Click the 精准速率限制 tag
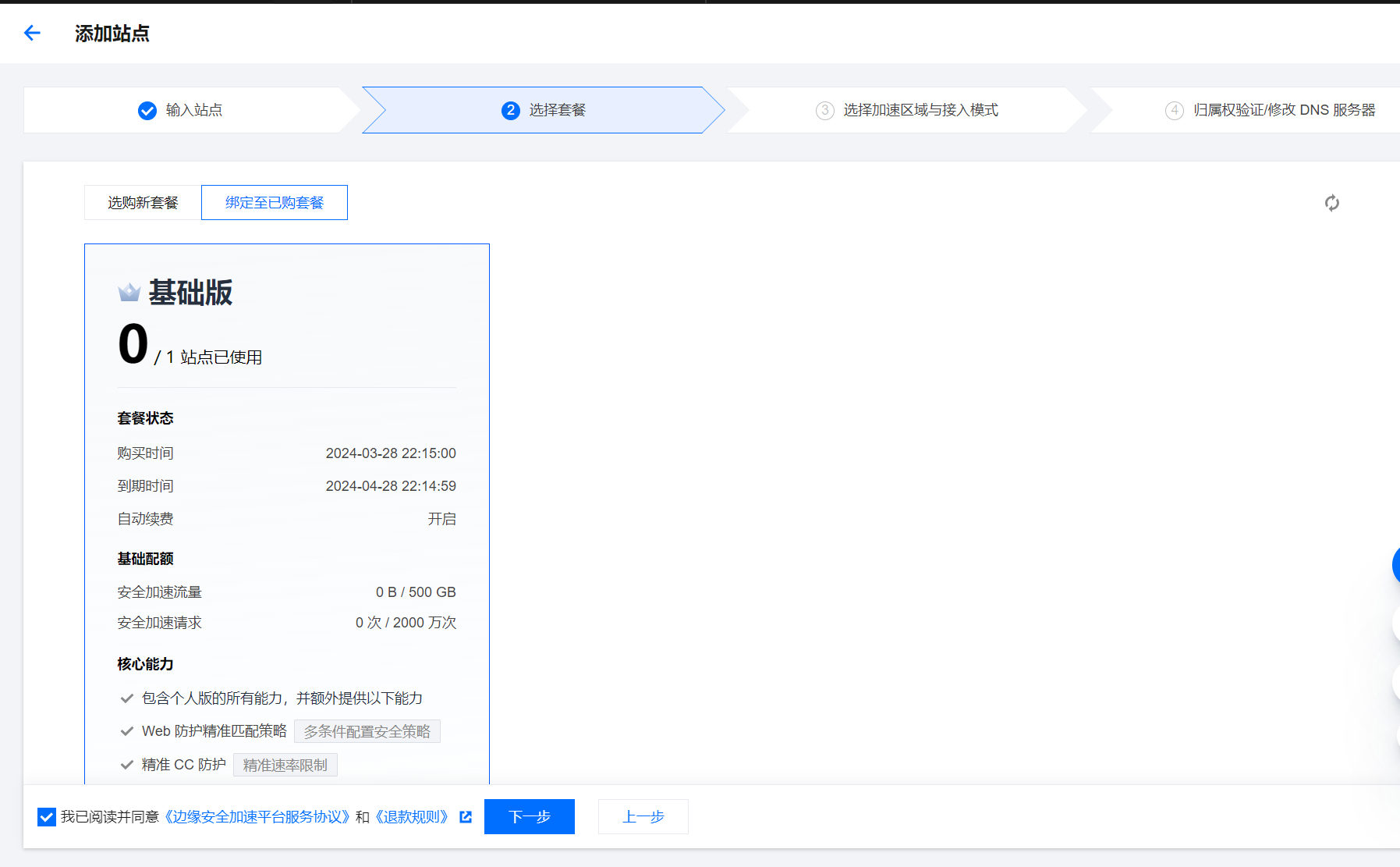 pyautogui.click(x=285, y=766)
